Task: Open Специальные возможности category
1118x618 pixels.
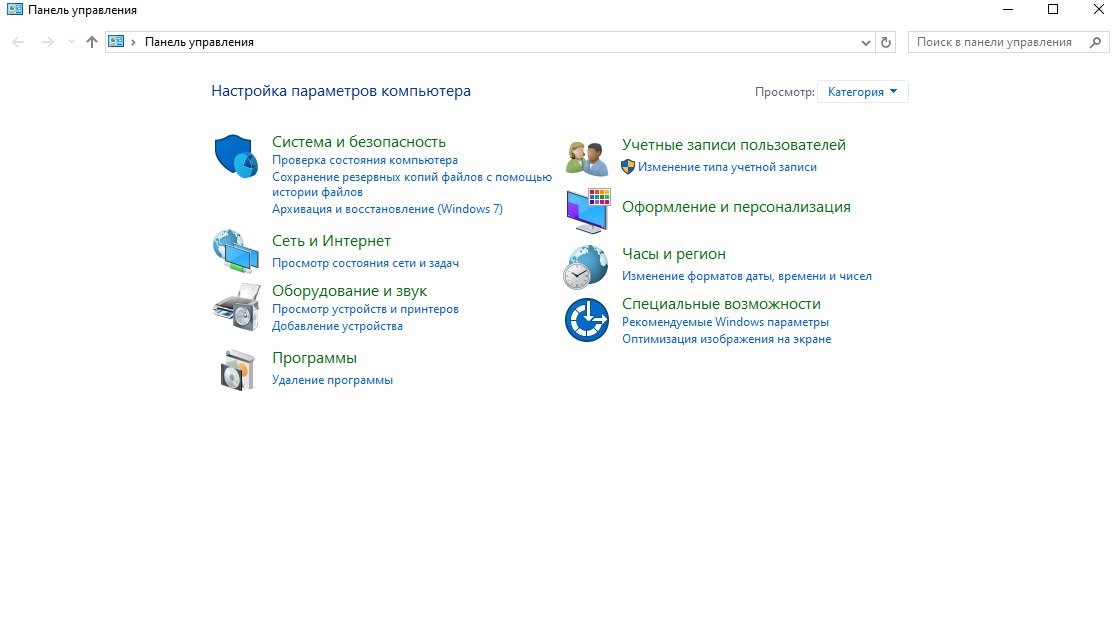Action: click(722, 304)
